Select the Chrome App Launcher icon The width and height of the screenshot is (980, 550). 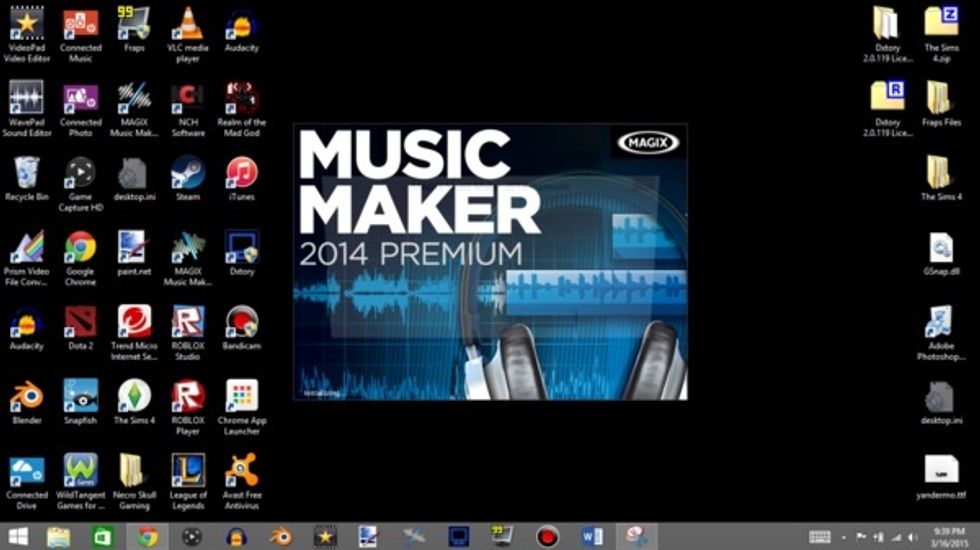[x=242, y=407]
